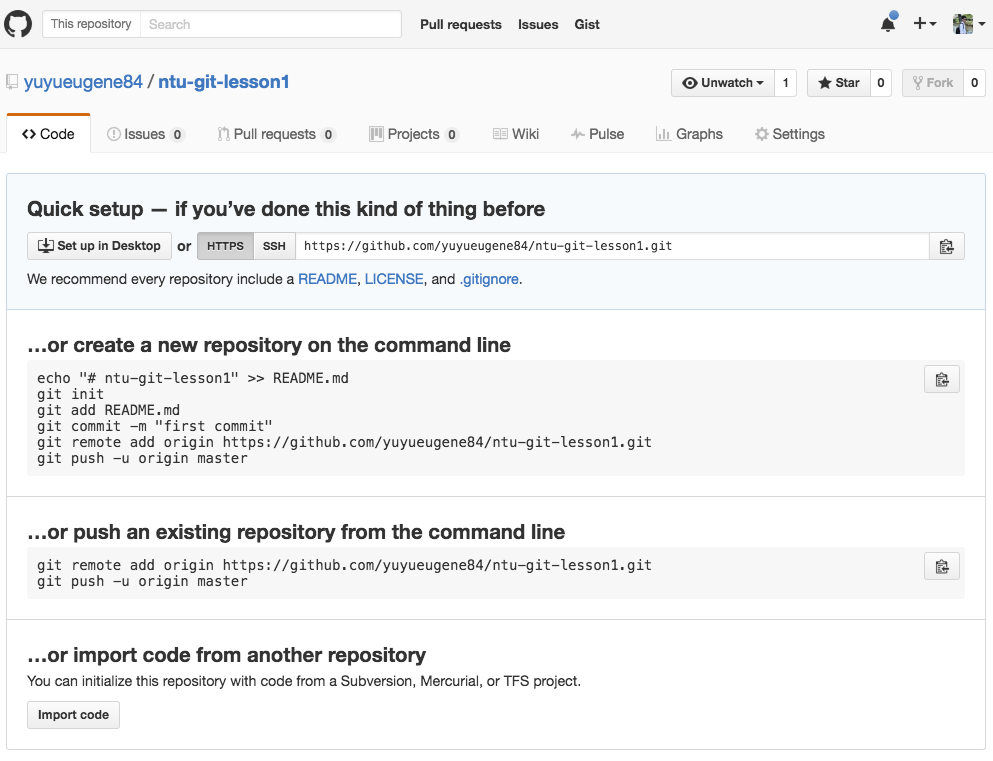Click Issues in top navigation
Viewport: 993px width, 761px height.
[x=538, y=24]
